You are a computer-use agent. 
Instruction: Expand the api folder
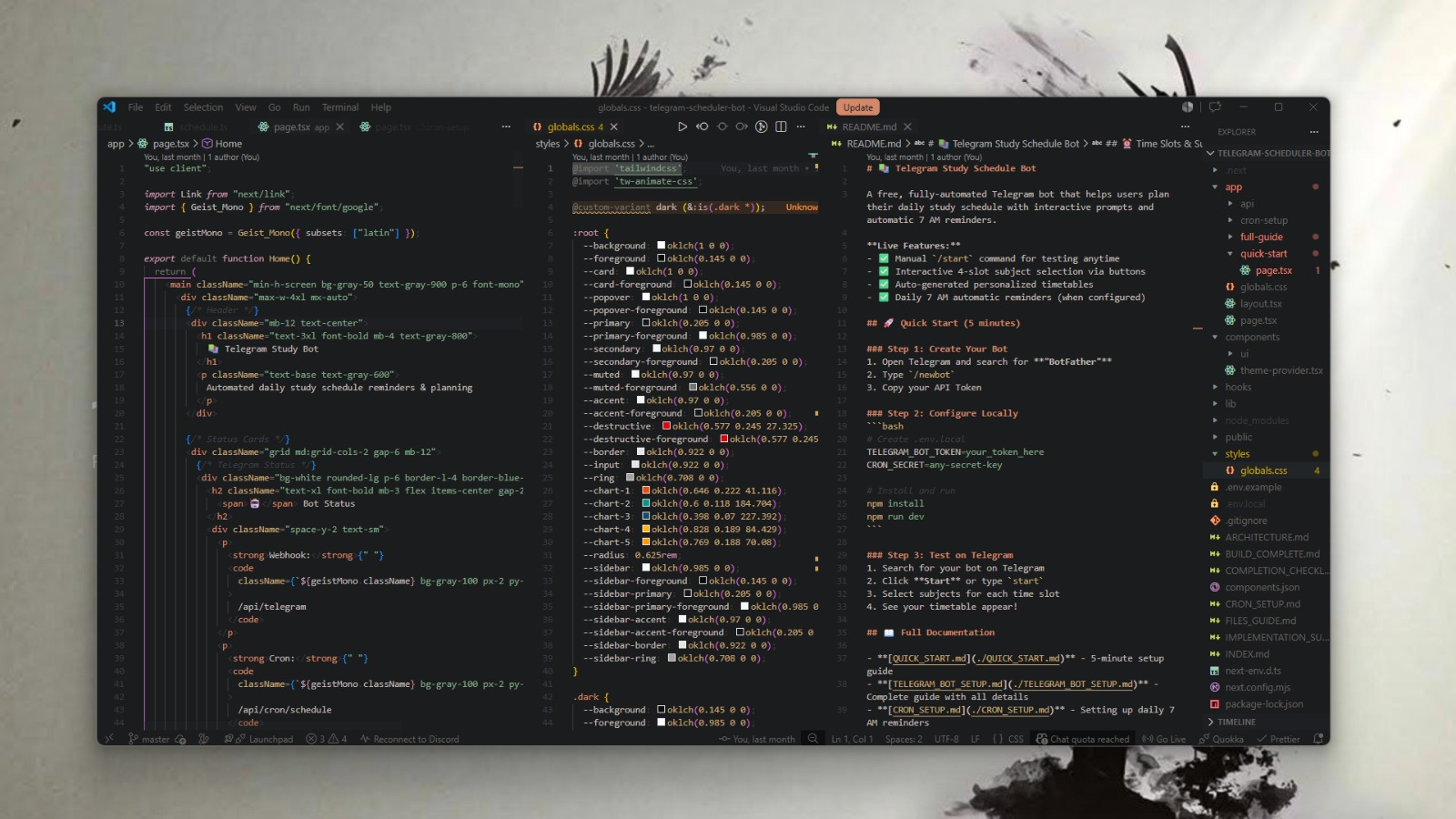(x=1230, y=204)
